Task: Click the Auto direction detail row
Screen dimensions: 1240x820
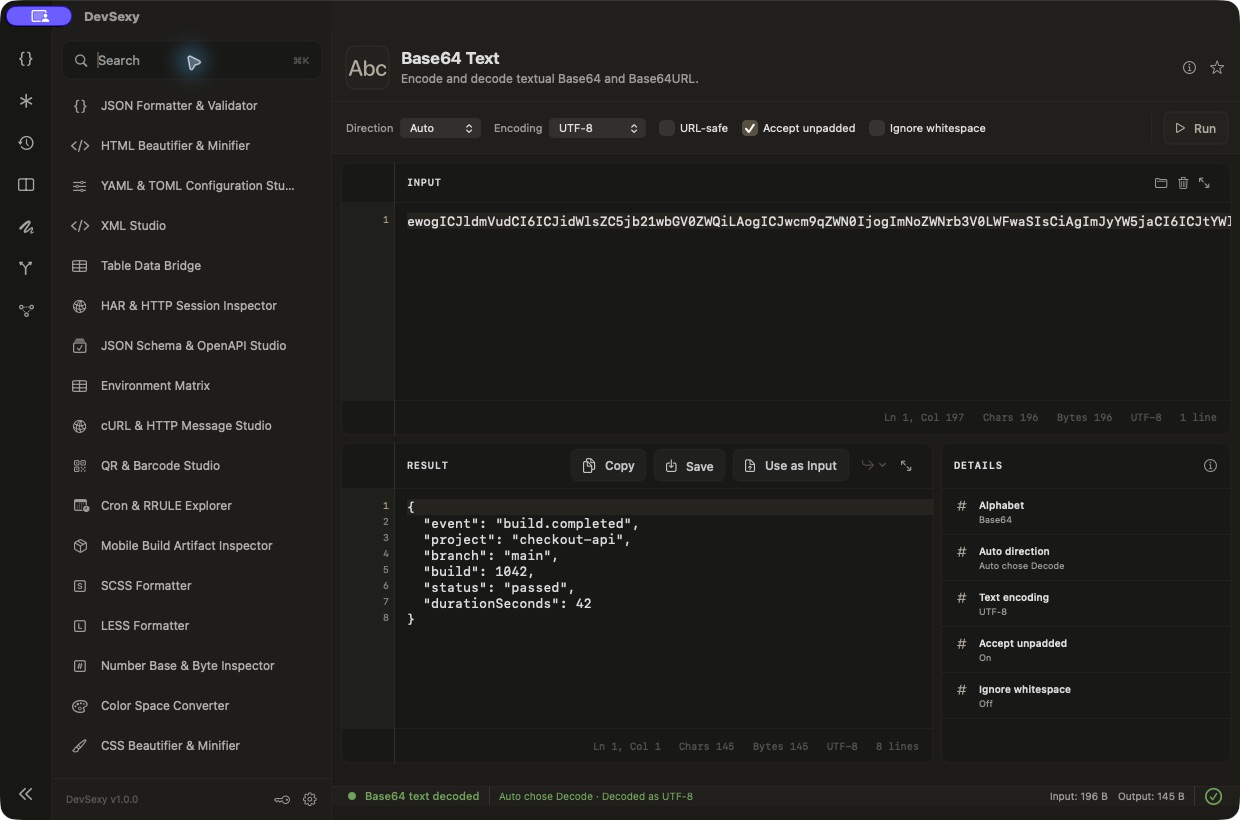Action: click(1085, 558)
